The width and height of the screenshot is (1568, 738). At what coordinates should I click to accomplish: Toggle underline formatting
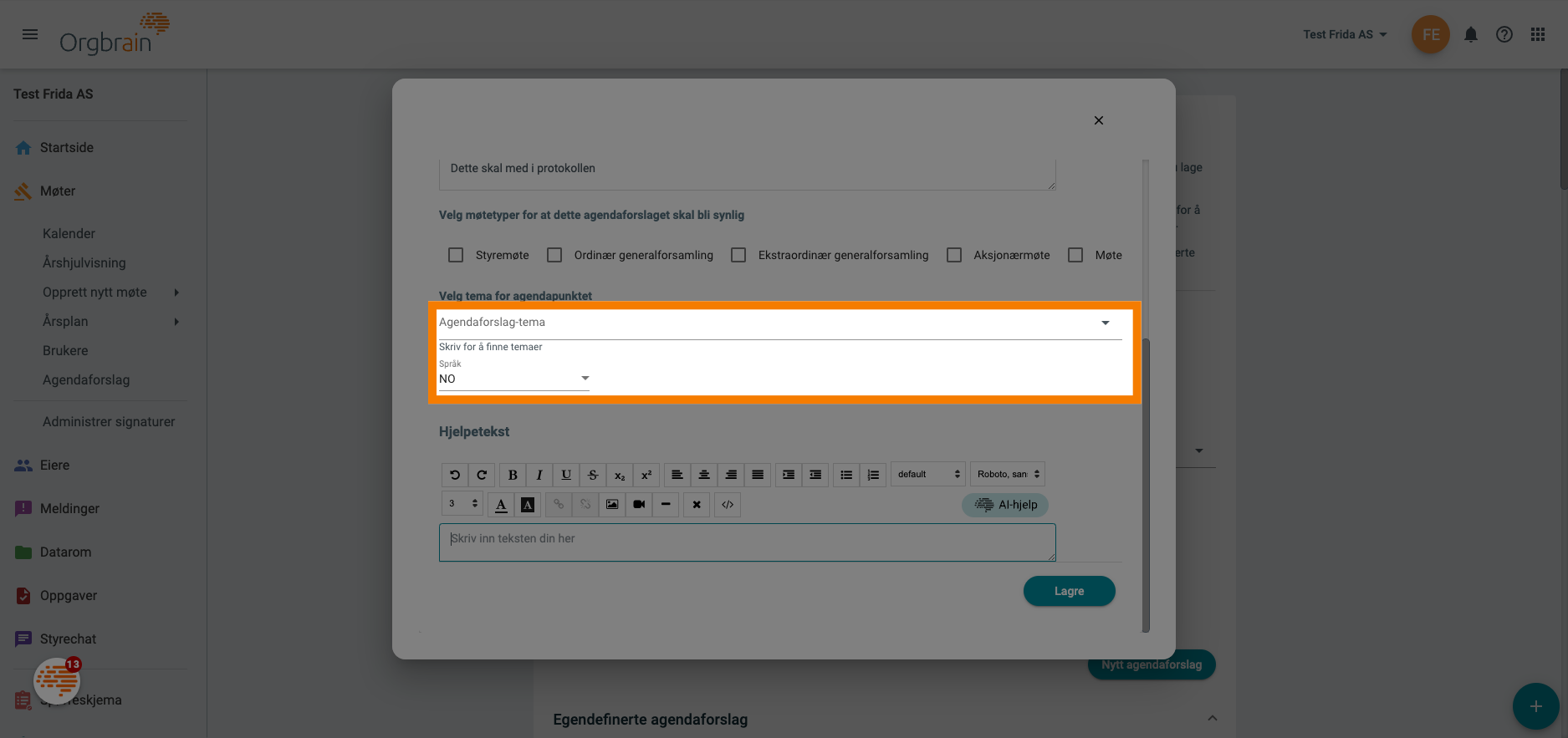tap(566, 475)
